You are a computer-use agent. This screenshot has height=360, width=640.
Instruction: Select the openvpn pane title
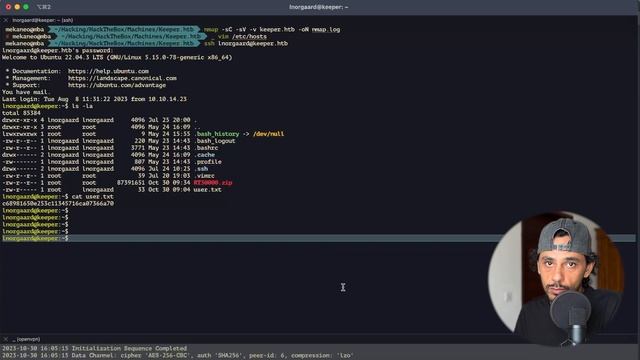click(x=27, y=339)
